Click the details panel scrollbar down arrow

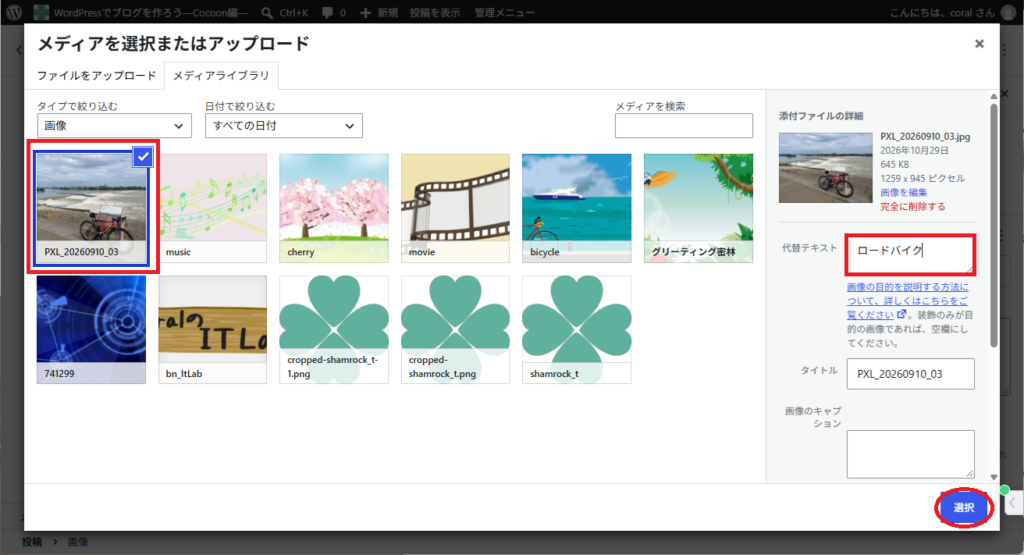point(993,477)
